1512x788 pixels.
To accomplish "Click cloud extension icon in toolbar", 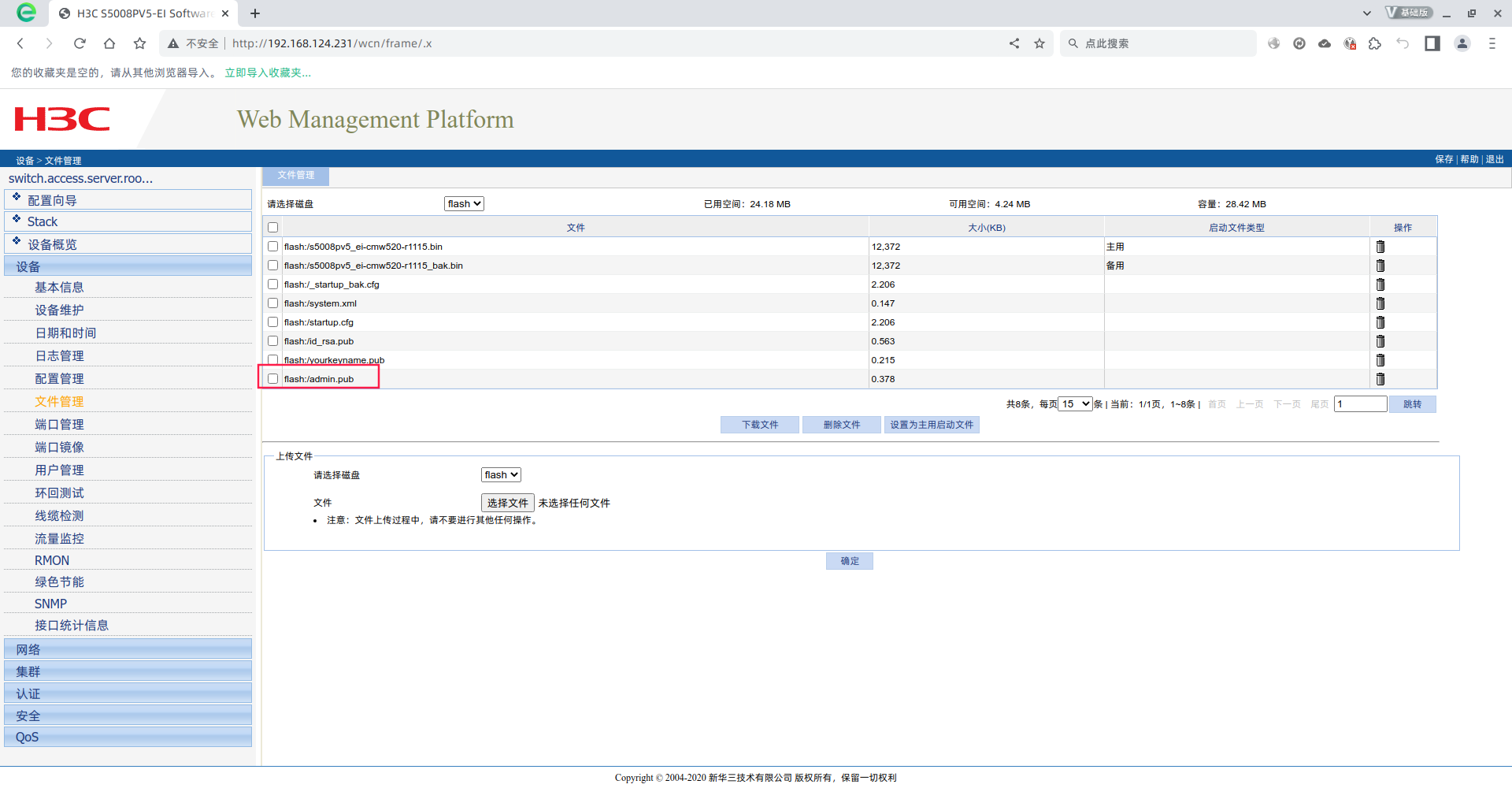I will coord(1325,43).
